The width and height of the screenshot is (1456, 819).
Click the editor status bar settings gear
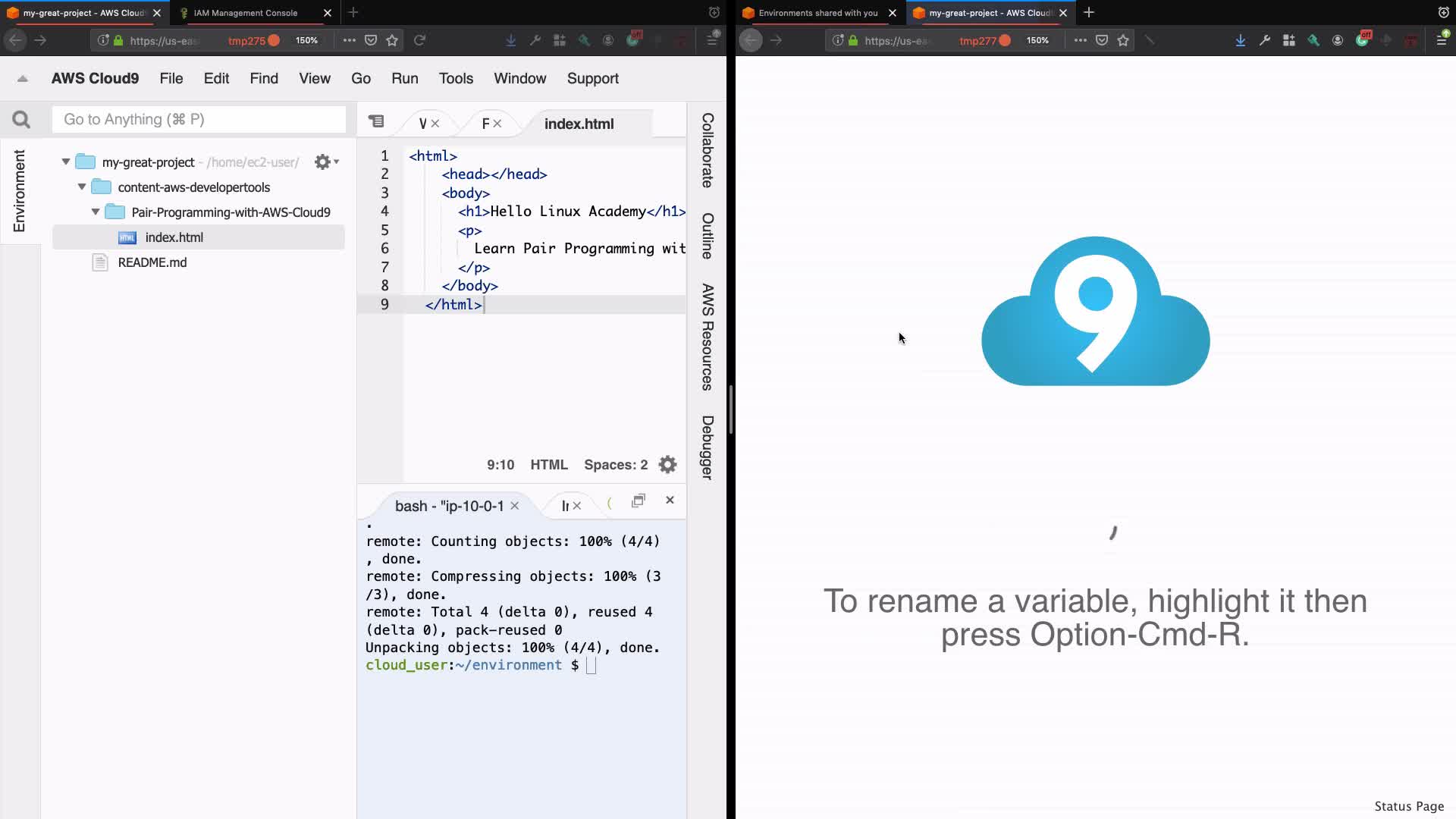(667, 465)
